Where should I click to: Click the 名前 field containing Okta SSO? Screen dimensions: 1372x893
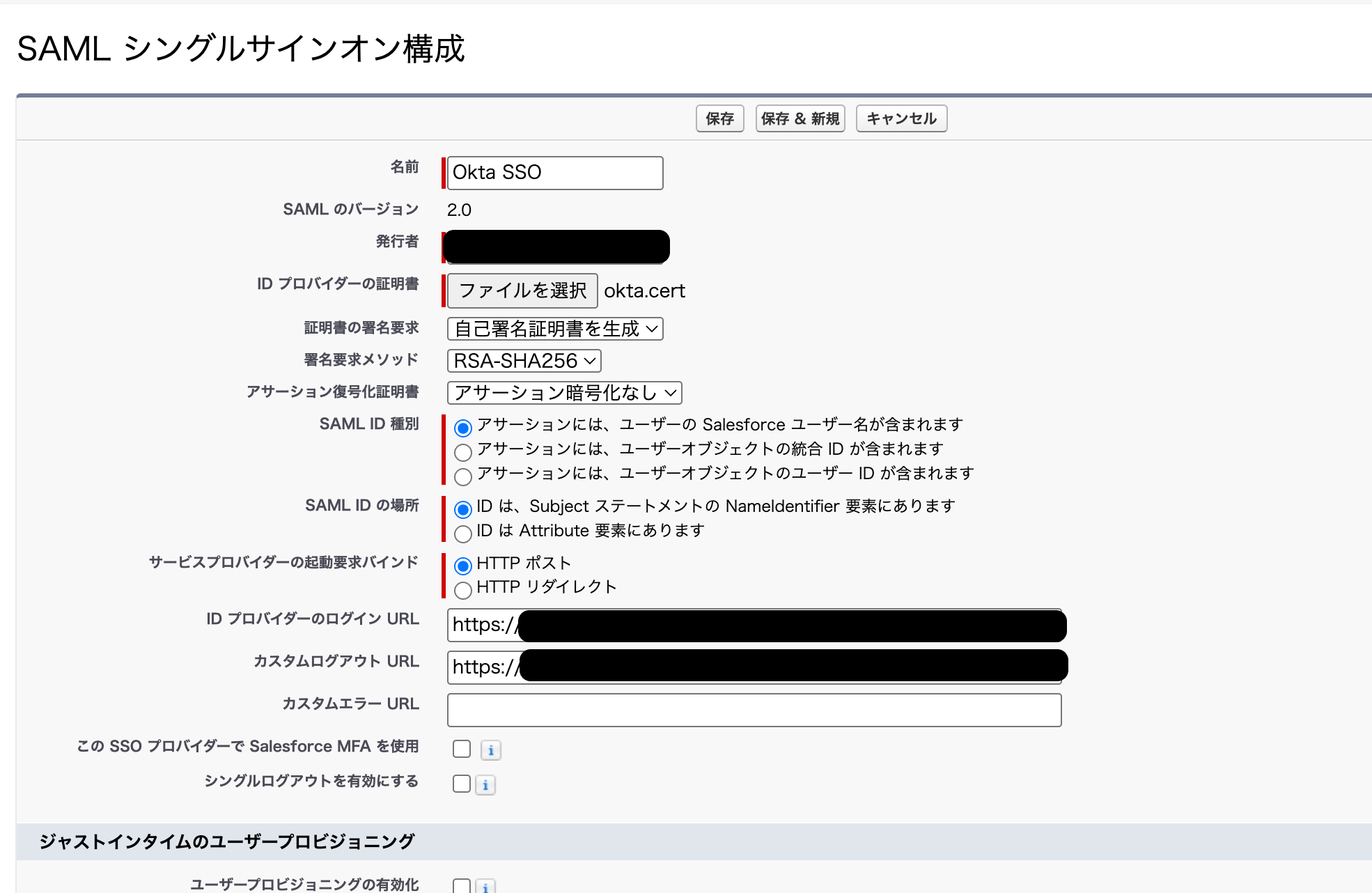click(554, 173)
